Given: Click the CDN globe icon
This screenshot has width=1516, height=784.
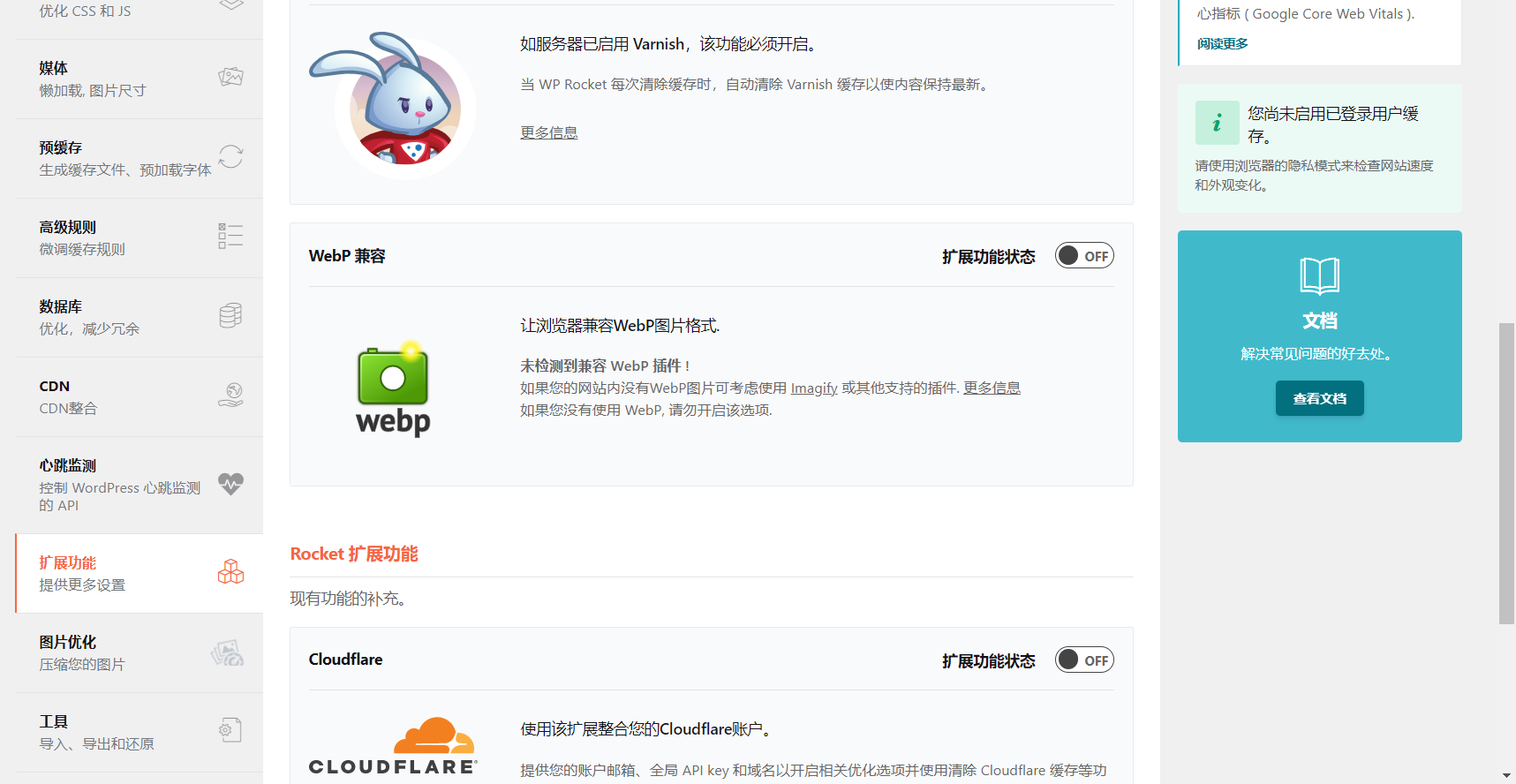Looking at the screenshot, I should [230, 395].
